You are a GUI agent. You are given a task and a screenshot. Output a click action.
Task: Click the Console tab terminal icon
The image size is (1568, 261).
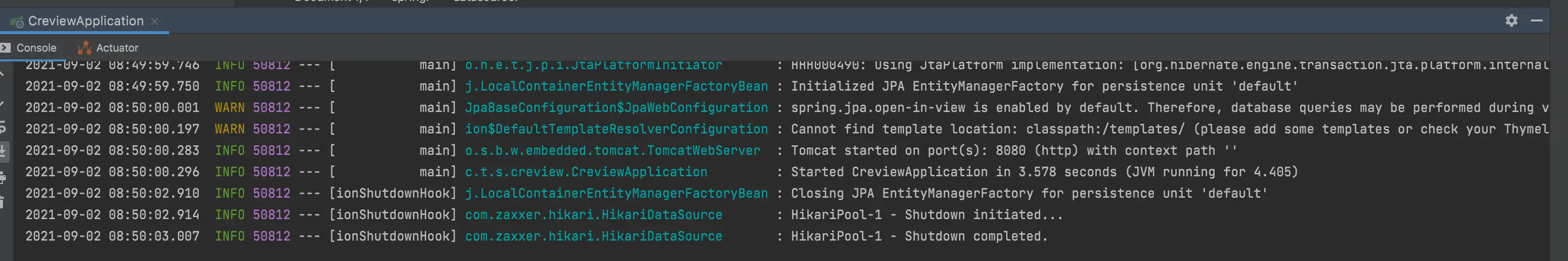coord(5,48)
